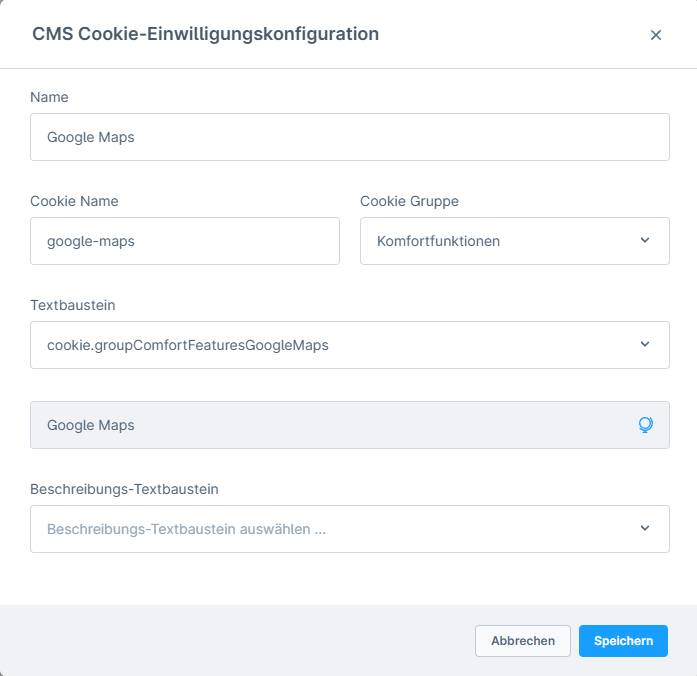Click the Name field label
Image resolution: width=697 pixels, height=676 pixels.
[x=49, y=97]
